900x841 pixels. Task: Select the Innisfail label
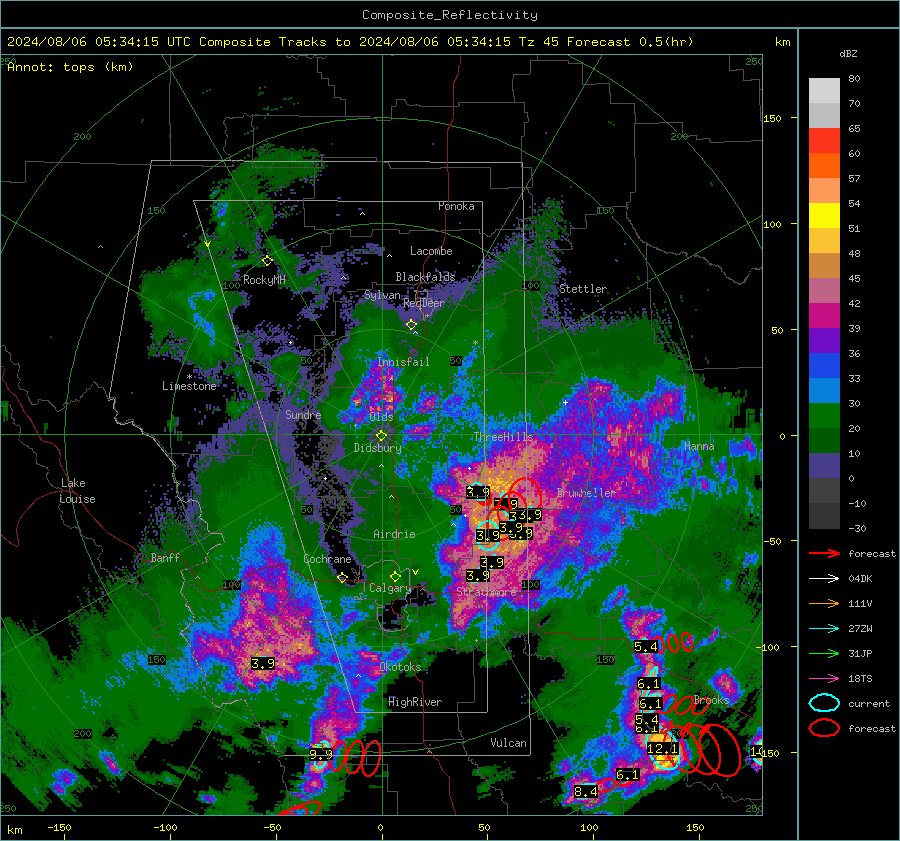click(404, 362)
